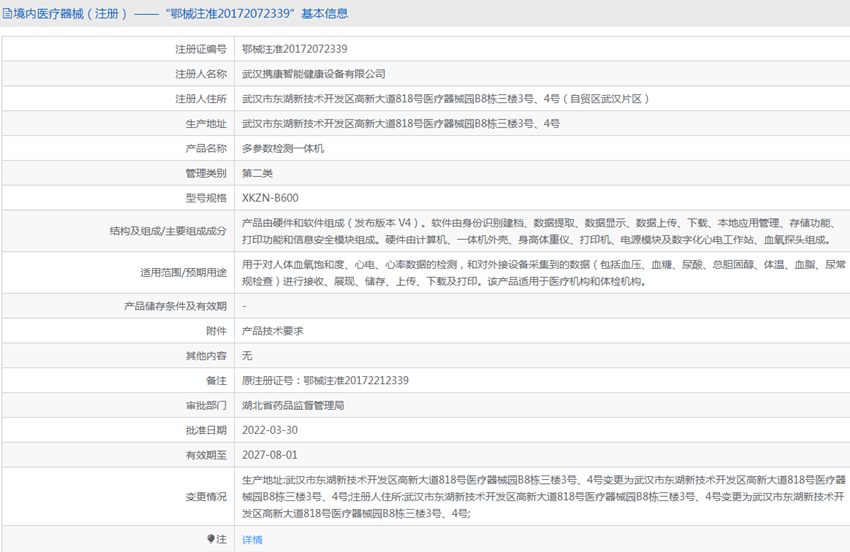
Task: Click attachment value 产品技术要求
Action: click(x=272, y=331)
